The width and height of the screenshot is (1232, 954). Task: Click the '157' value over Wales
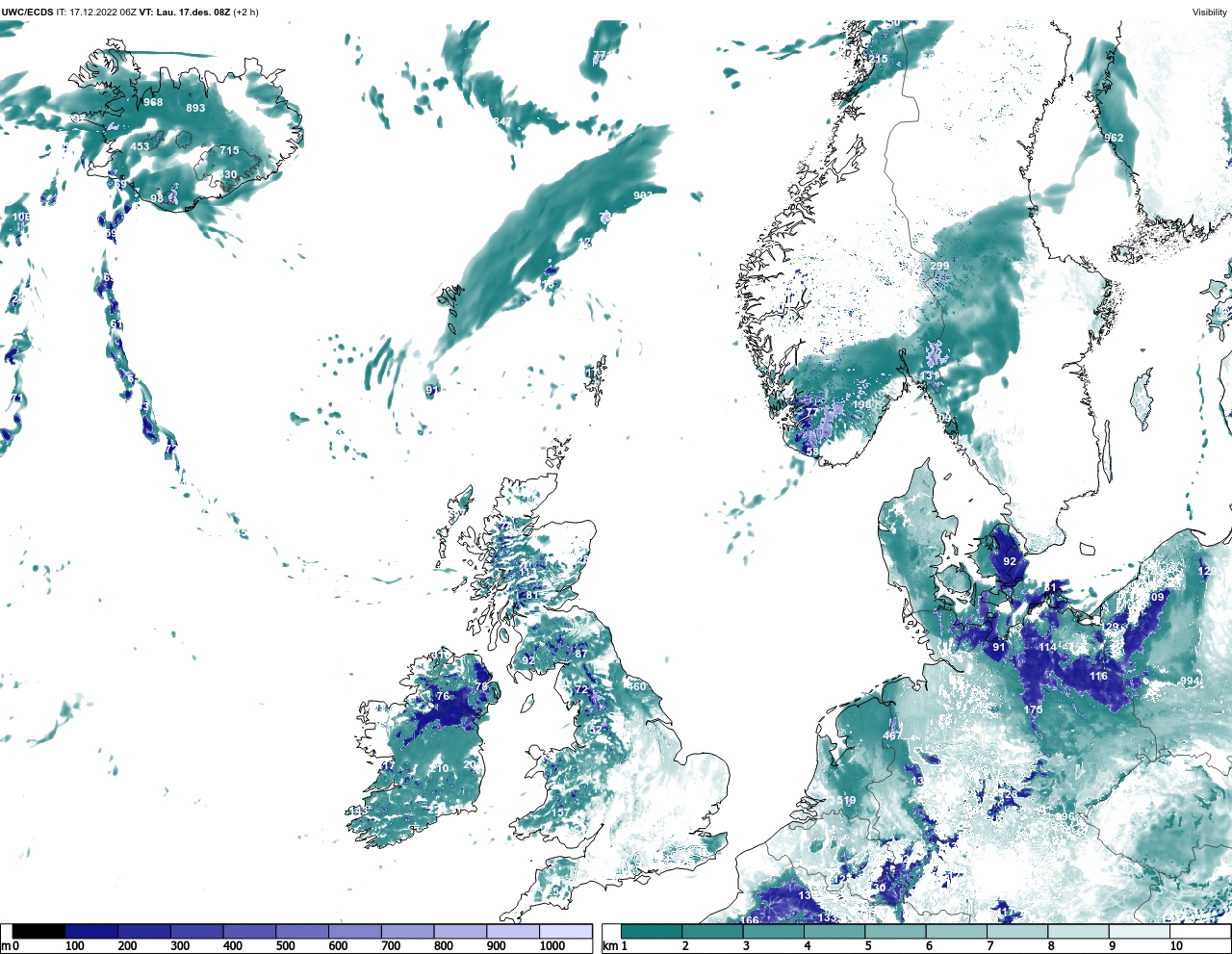tap(560, 812)
